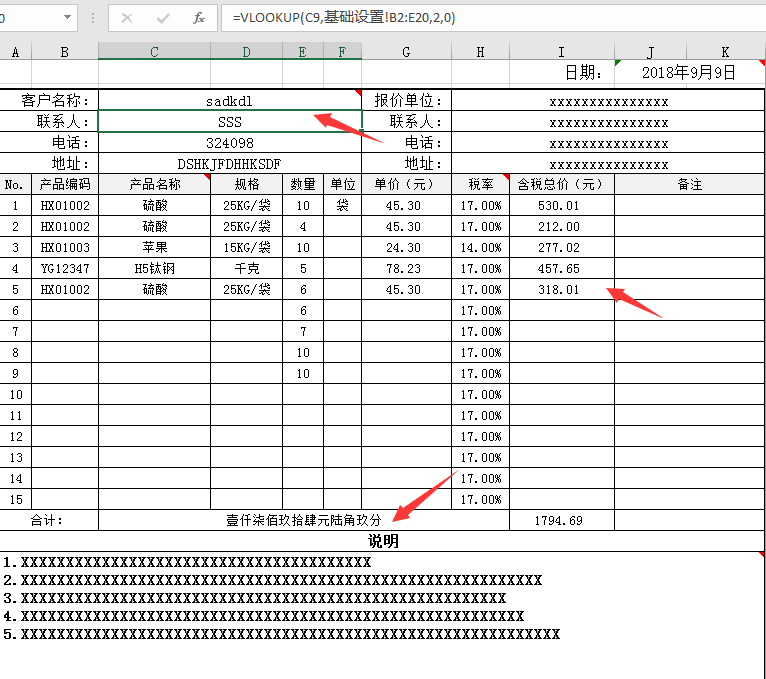Select unit price 24.30 cell
This screenshot has width=766, height=679.
406,248
